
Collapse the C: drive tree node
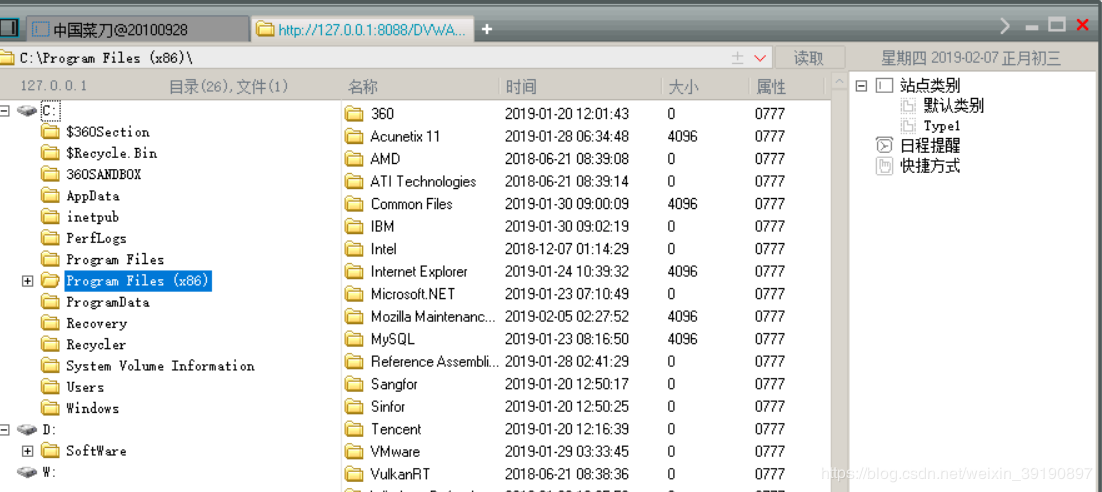(5, 111)
